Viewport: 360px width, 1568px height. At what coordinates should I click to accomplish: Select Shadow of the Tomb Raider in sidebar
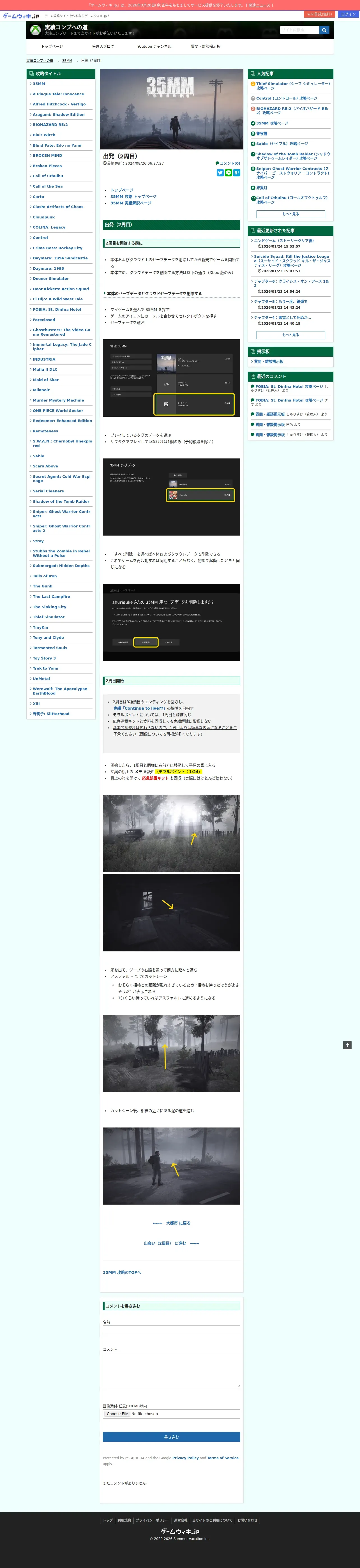(61, 502)
